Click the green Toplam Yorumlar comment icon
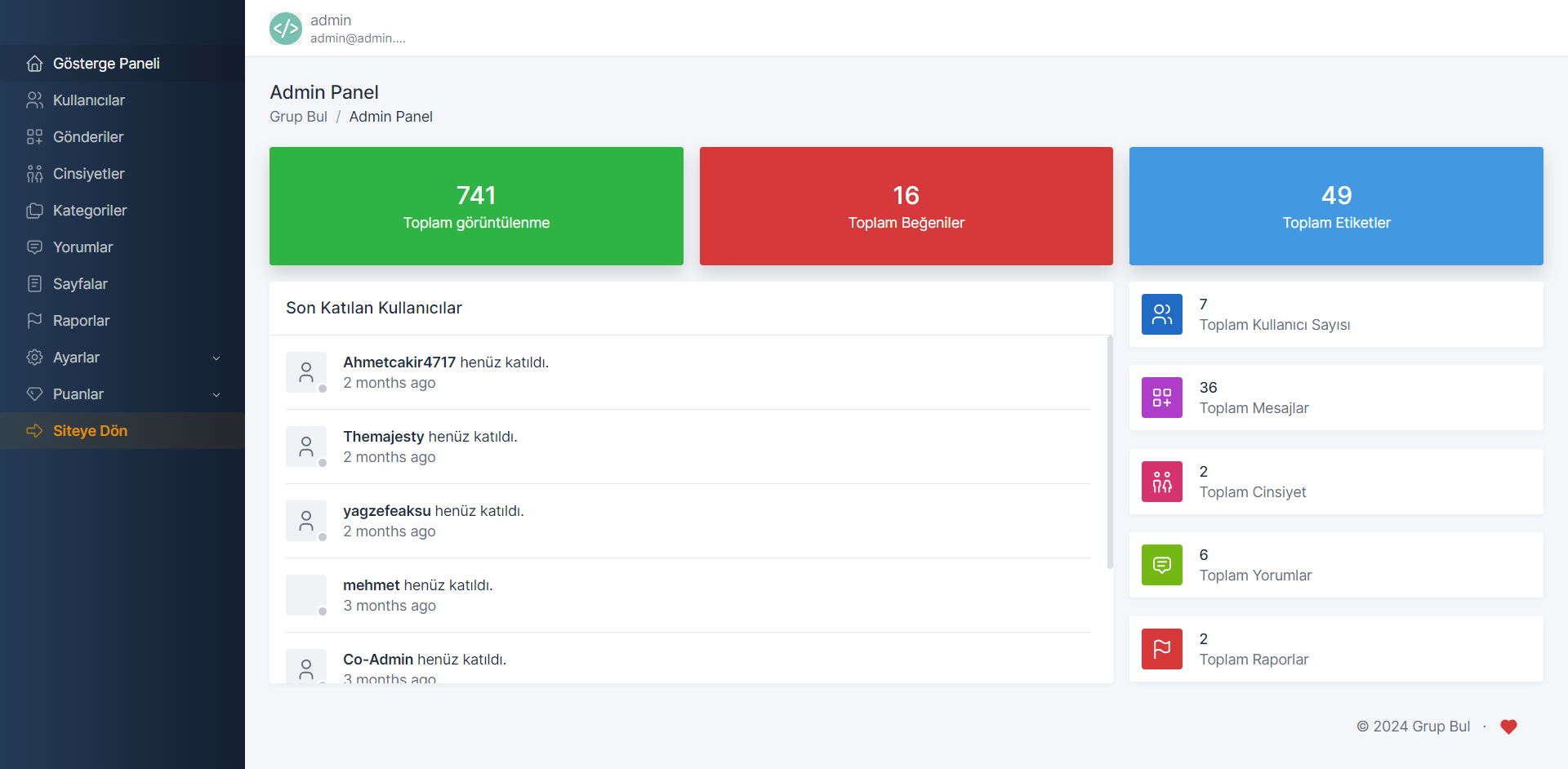 [1161, 565]
